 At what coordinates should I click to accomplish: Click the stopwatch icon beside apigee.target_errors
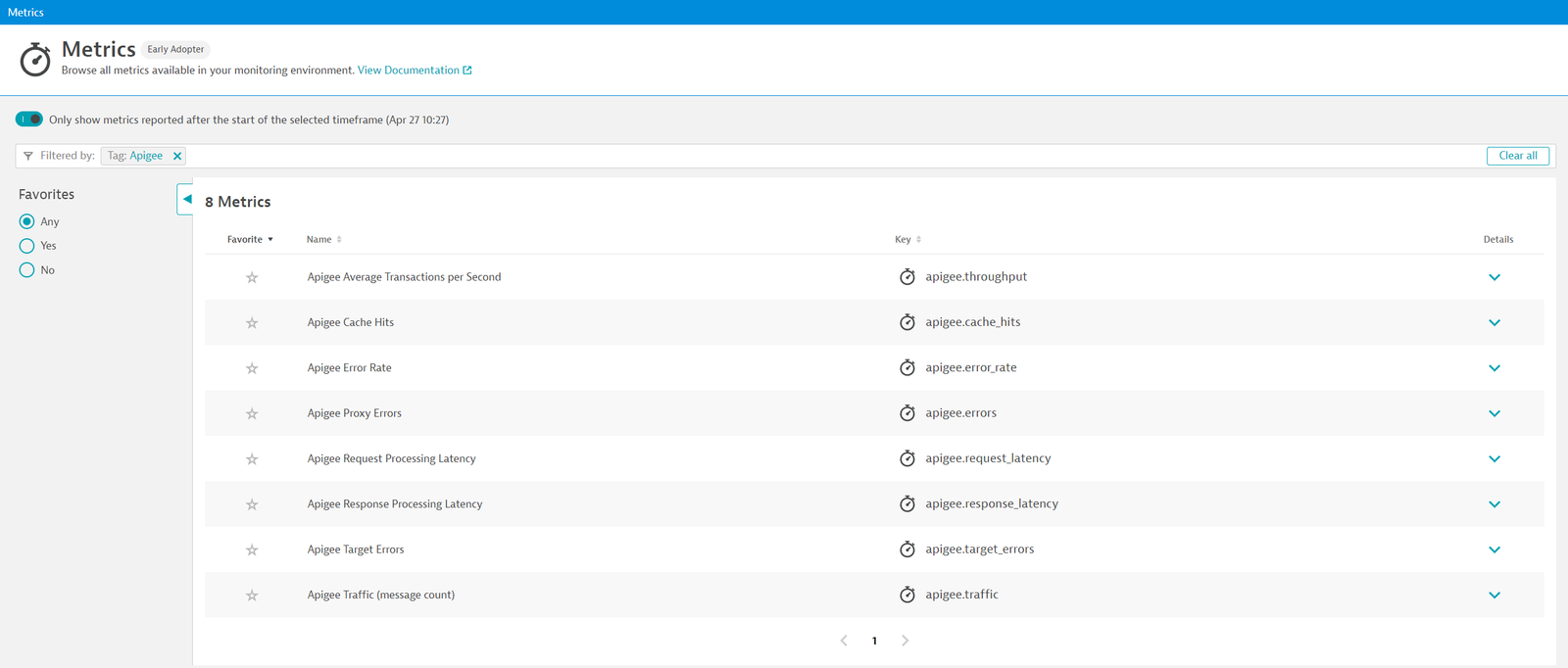(907, 549)
